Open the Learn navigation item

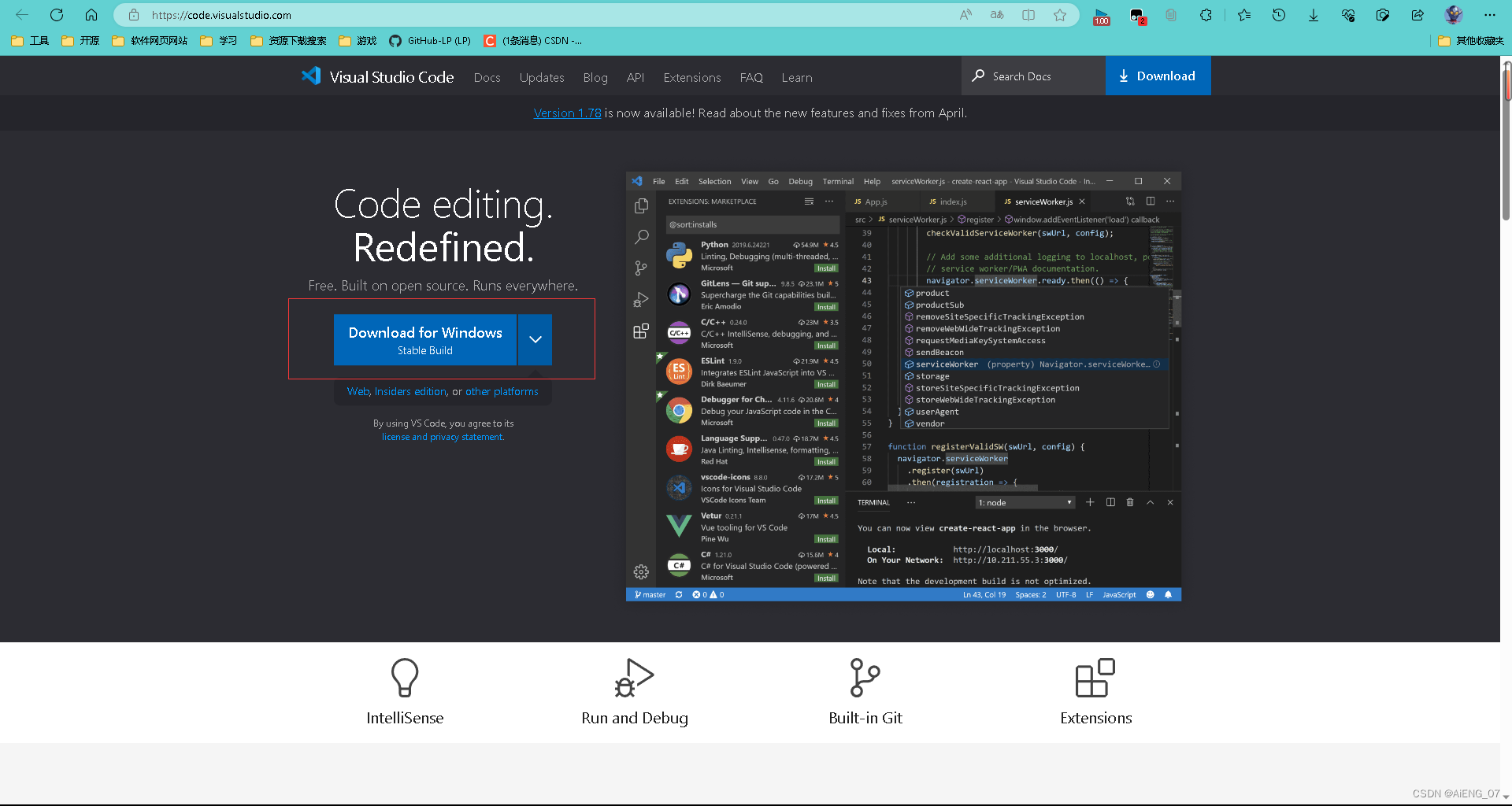797,77
